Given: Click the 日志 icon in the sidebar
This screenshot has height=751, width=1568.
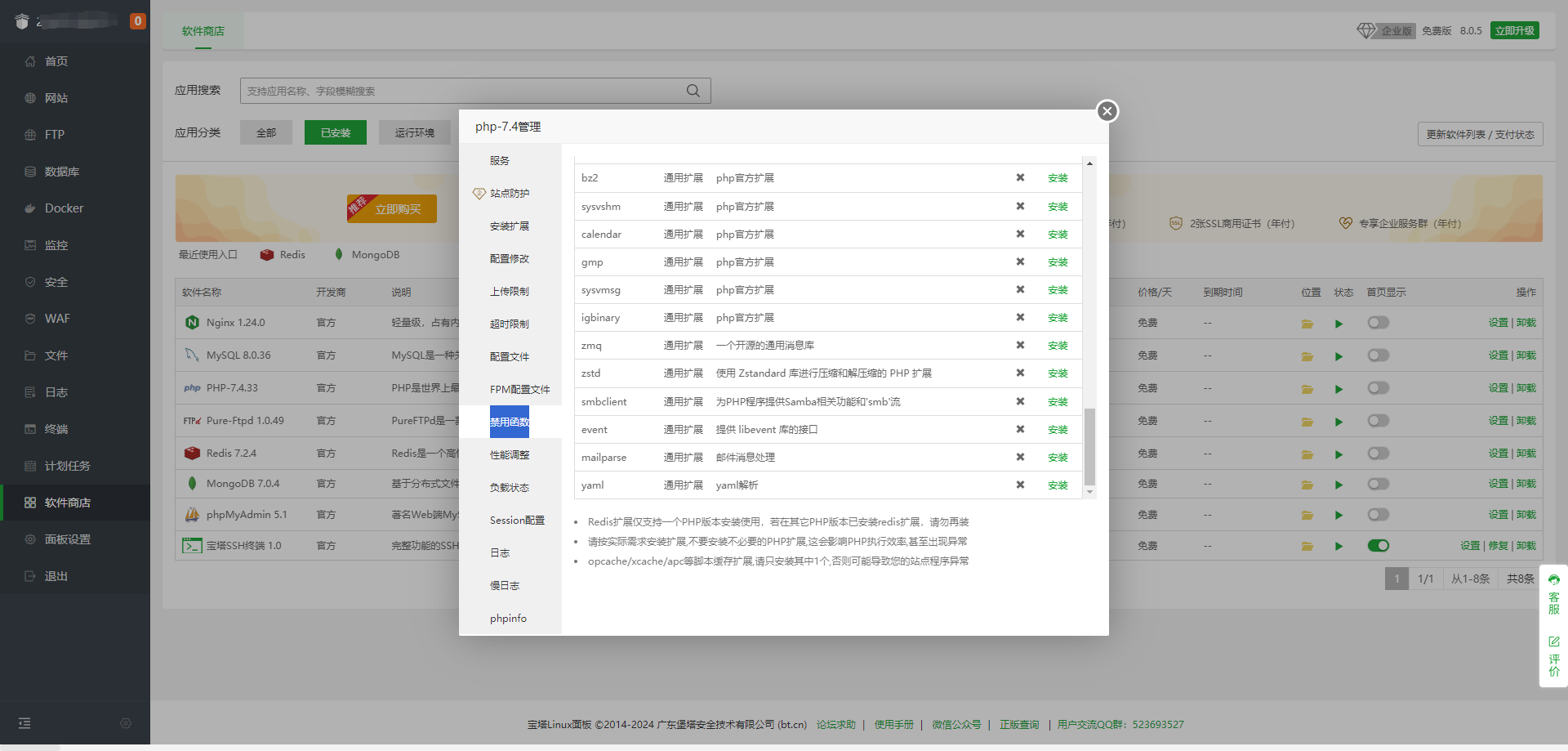Looking at the screenshot, I should tap(30, 392).
